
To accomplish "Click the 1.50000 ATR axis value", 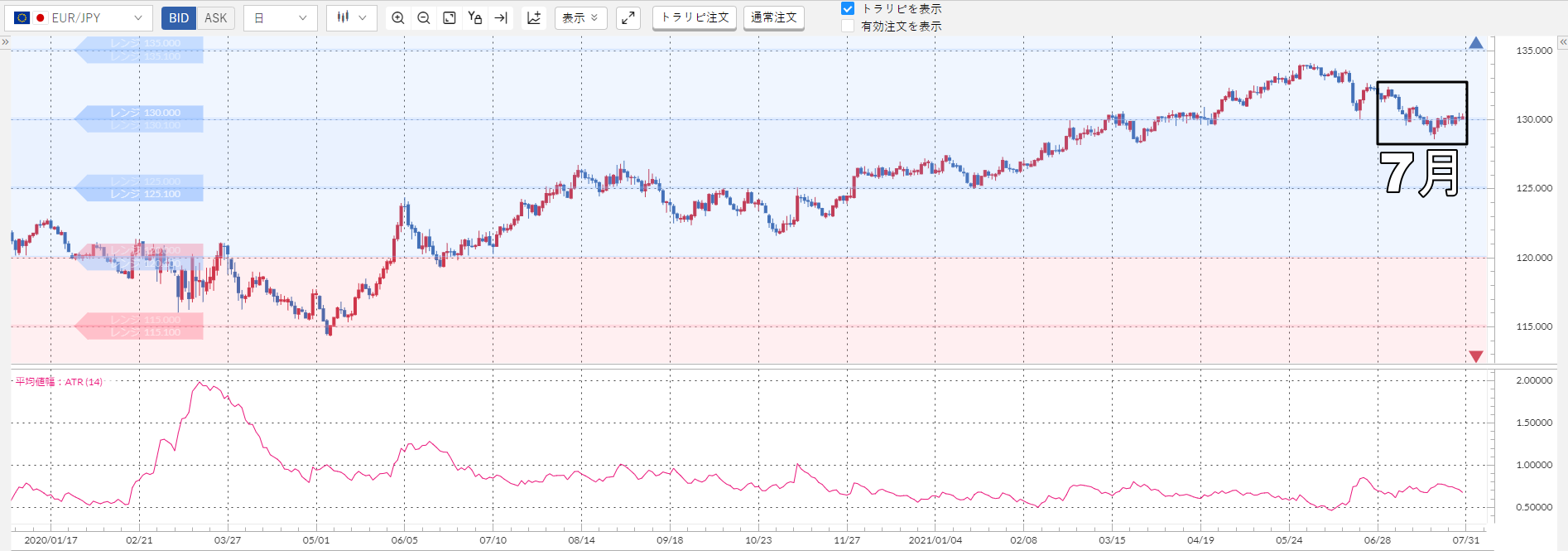I will [1534, 423].
